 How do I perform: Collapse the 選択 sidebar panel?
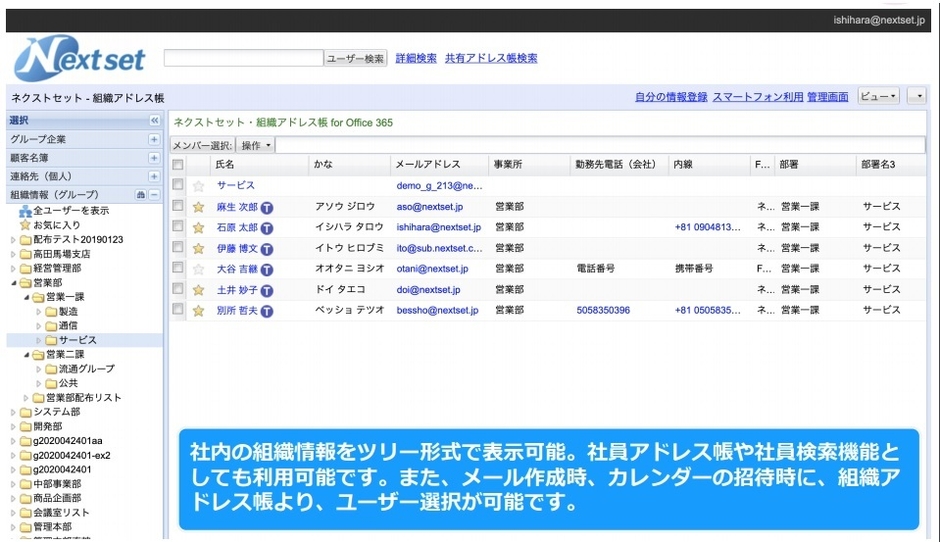(154, 121)
